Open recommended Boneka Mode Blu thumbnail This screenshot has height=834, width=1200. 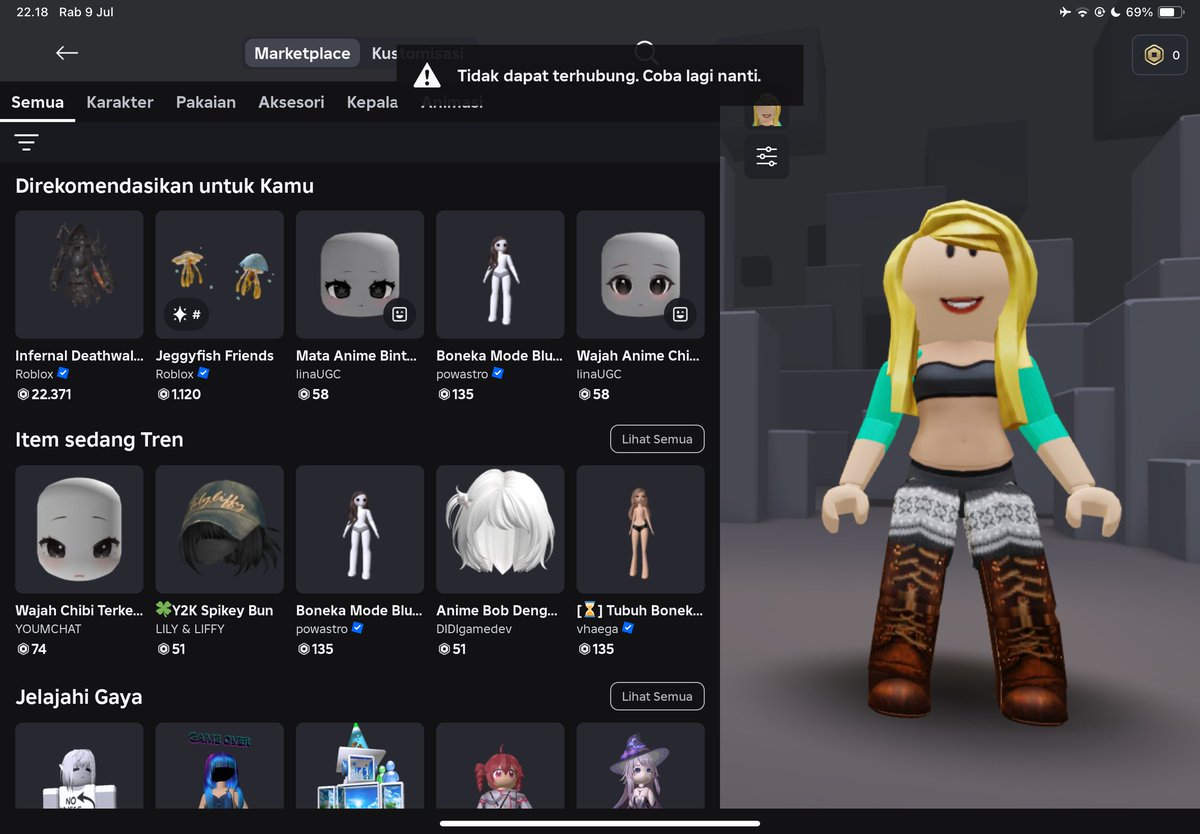click(500, 274)
